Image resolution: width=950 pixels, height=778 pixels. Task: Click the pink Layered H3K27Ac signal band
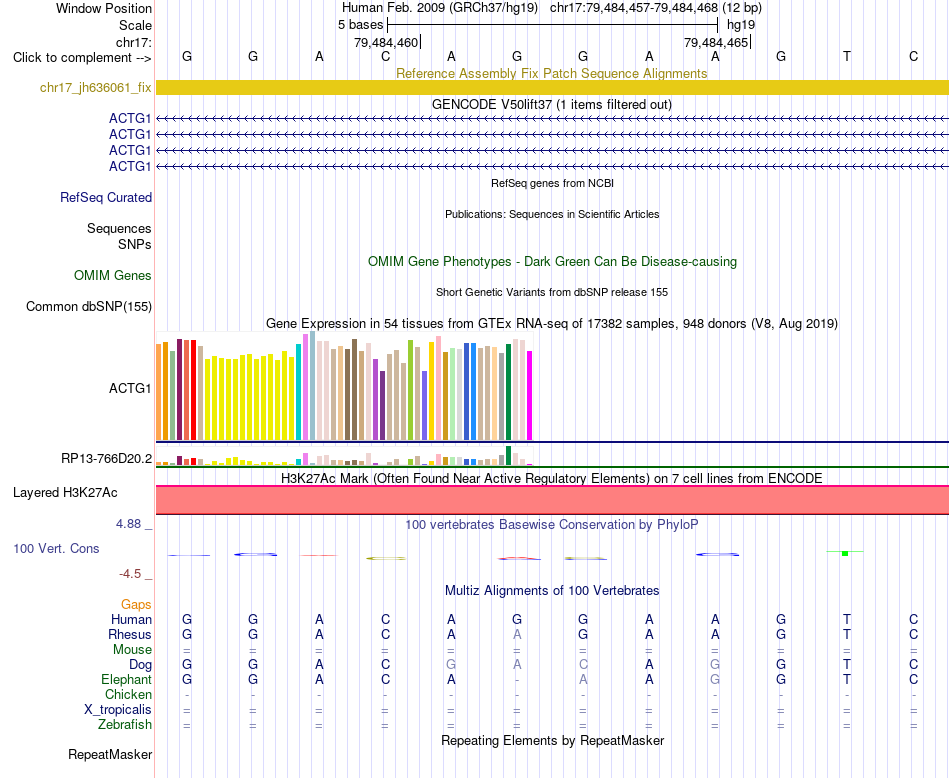click(x=552, y=500)
